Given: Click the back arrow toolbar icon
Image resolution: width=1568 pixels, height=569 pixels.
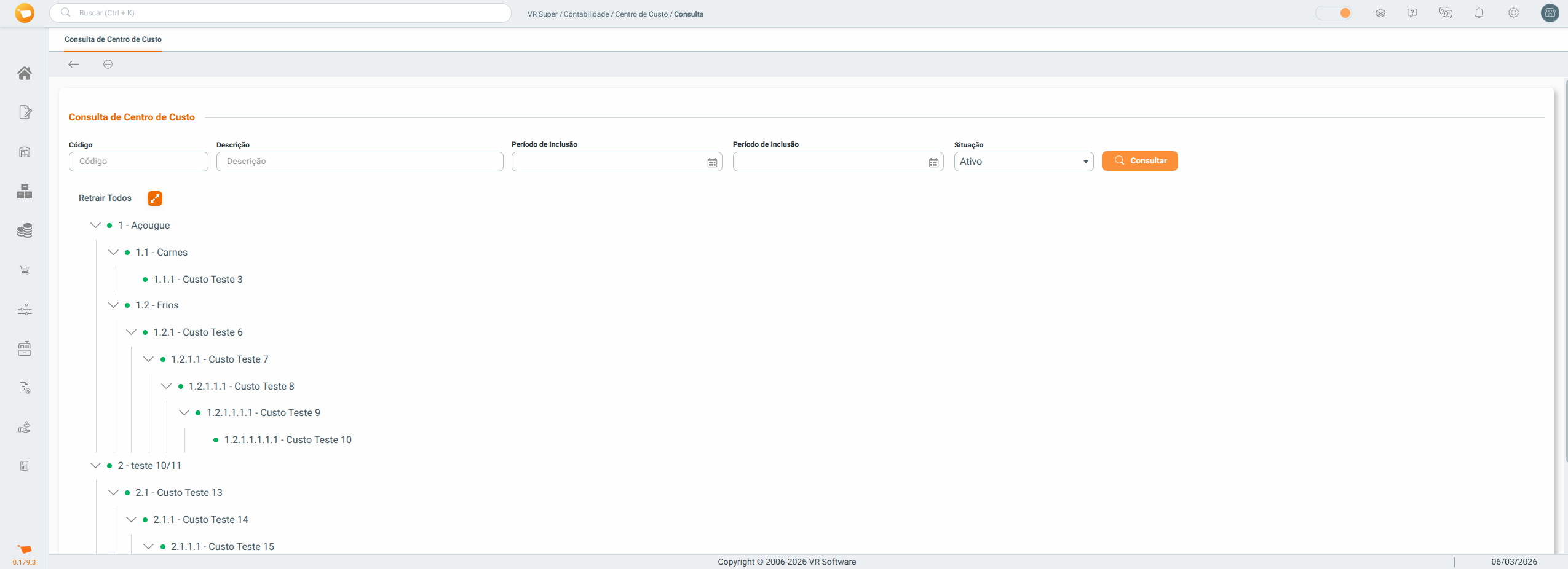Looking at the screenshot, I should click(x=74, y=65).
